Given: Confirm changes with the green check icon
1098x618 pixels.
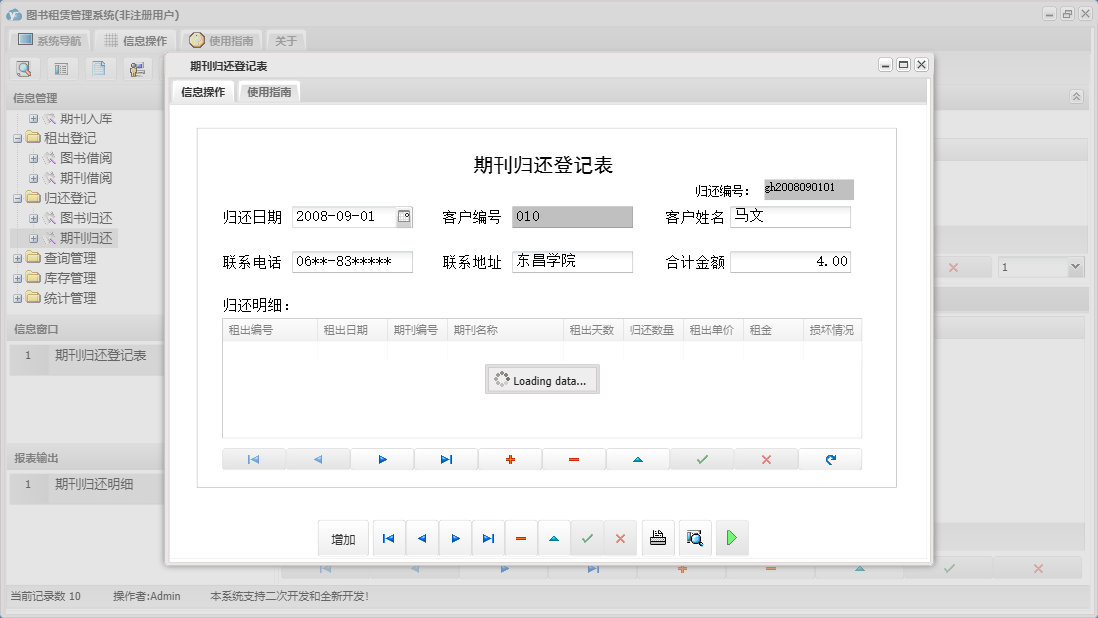Looking at the screenshot, I should [x=701, y=459].
